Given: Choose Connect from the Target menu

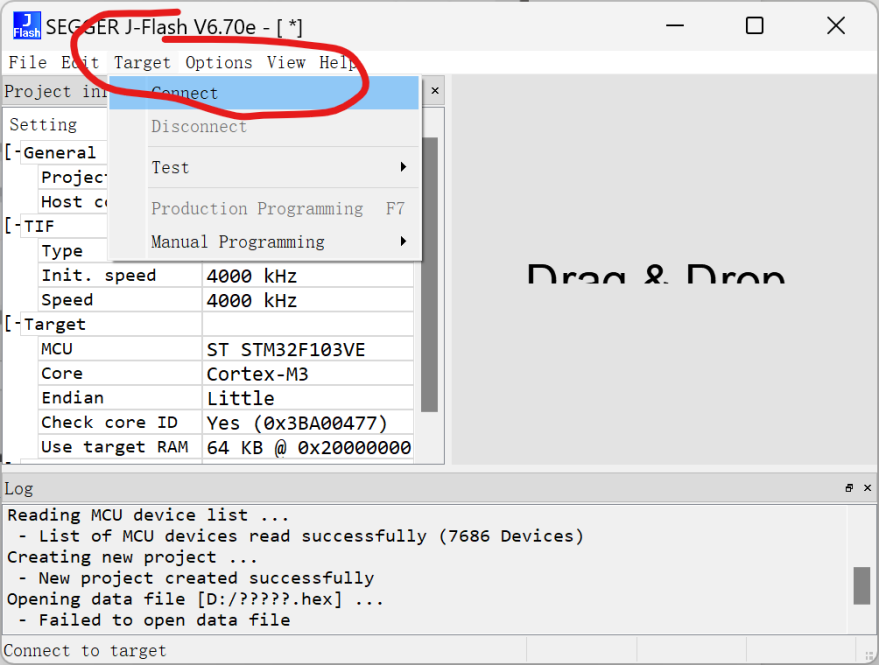Looking at the screenshot, I should tap(185, 93).
